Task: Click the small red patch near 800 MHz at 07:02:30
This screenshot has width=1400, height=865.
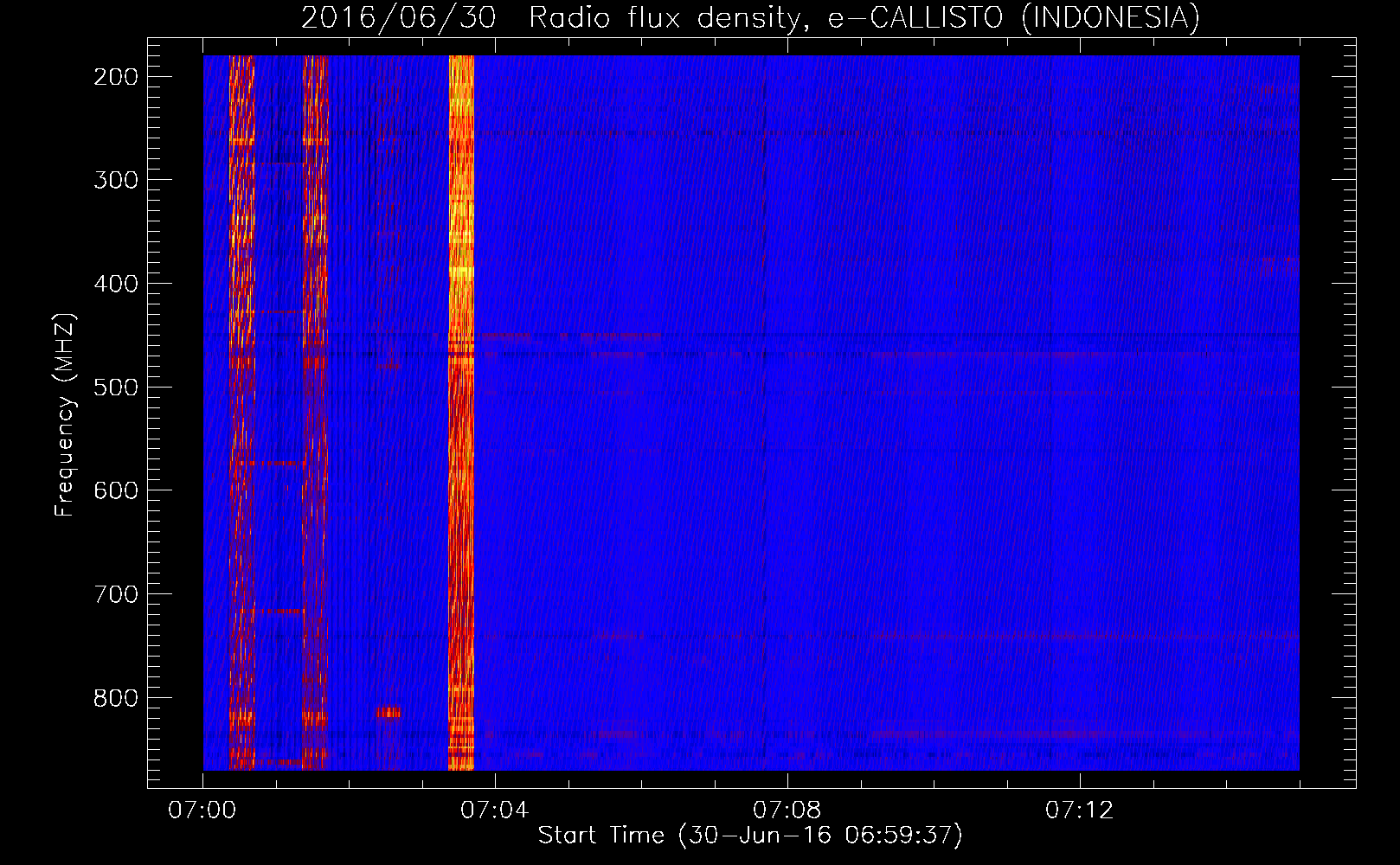Action: point(388,713)
